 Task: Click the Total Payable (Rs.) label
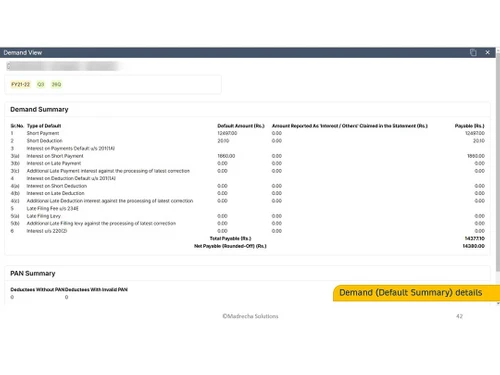(230, 238)
